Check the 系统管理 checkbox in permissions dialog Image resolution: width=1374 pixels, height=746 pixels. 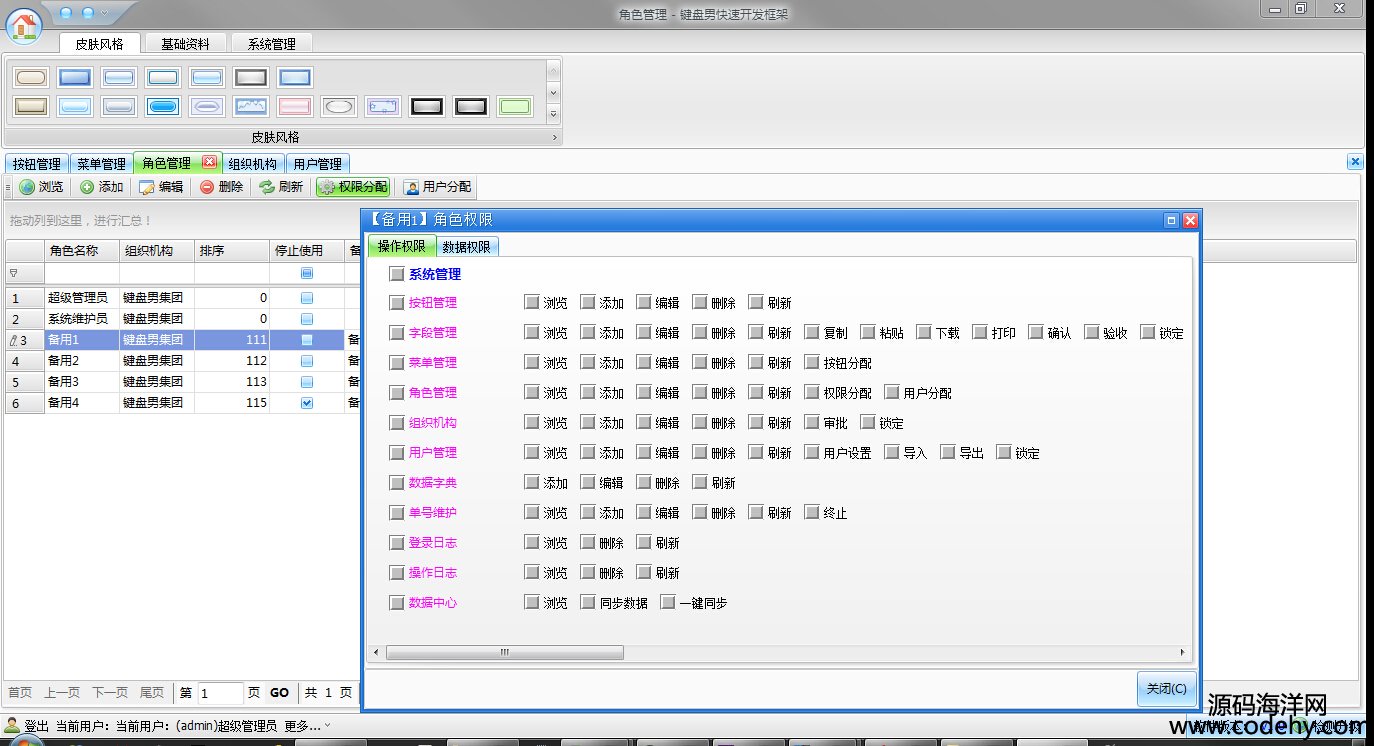397,274
